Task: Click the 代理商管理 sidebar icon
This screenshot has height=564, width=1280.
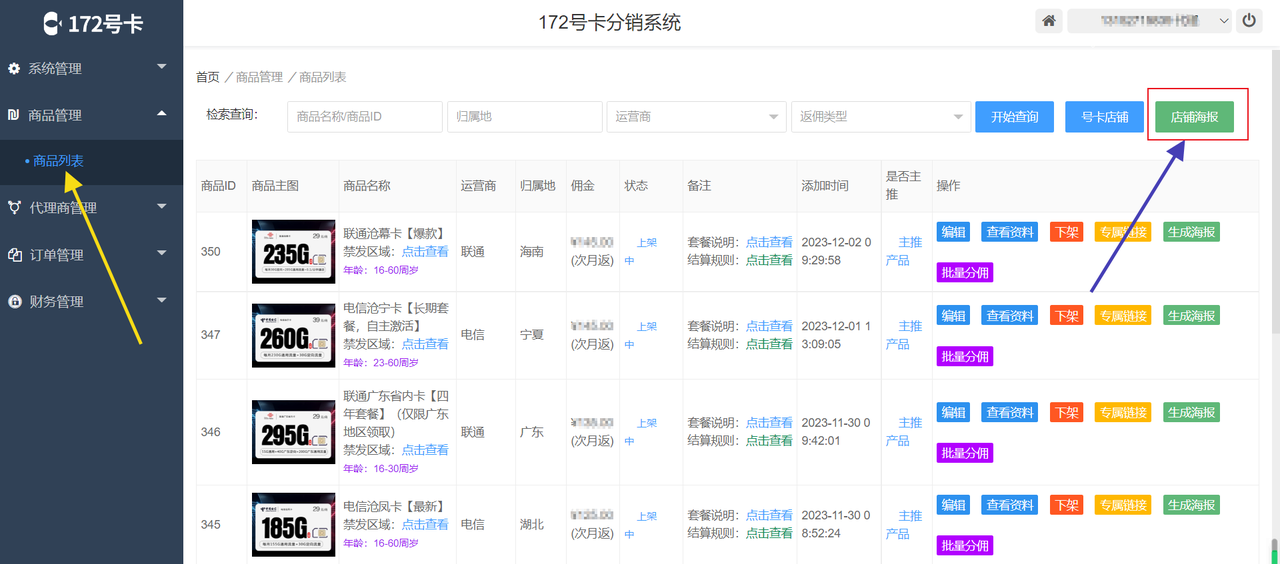Action: [x=14, y=208]
